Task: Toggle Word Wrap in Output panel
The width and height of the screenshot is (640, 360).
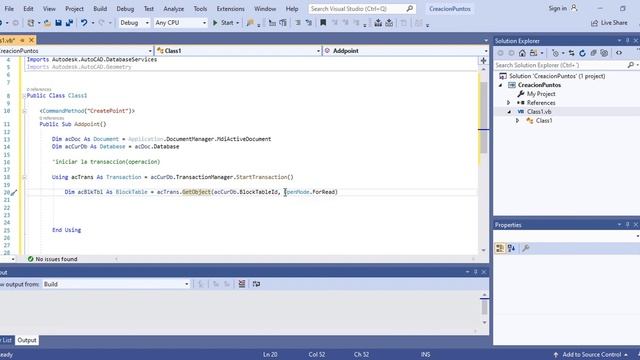Action: 256,284
